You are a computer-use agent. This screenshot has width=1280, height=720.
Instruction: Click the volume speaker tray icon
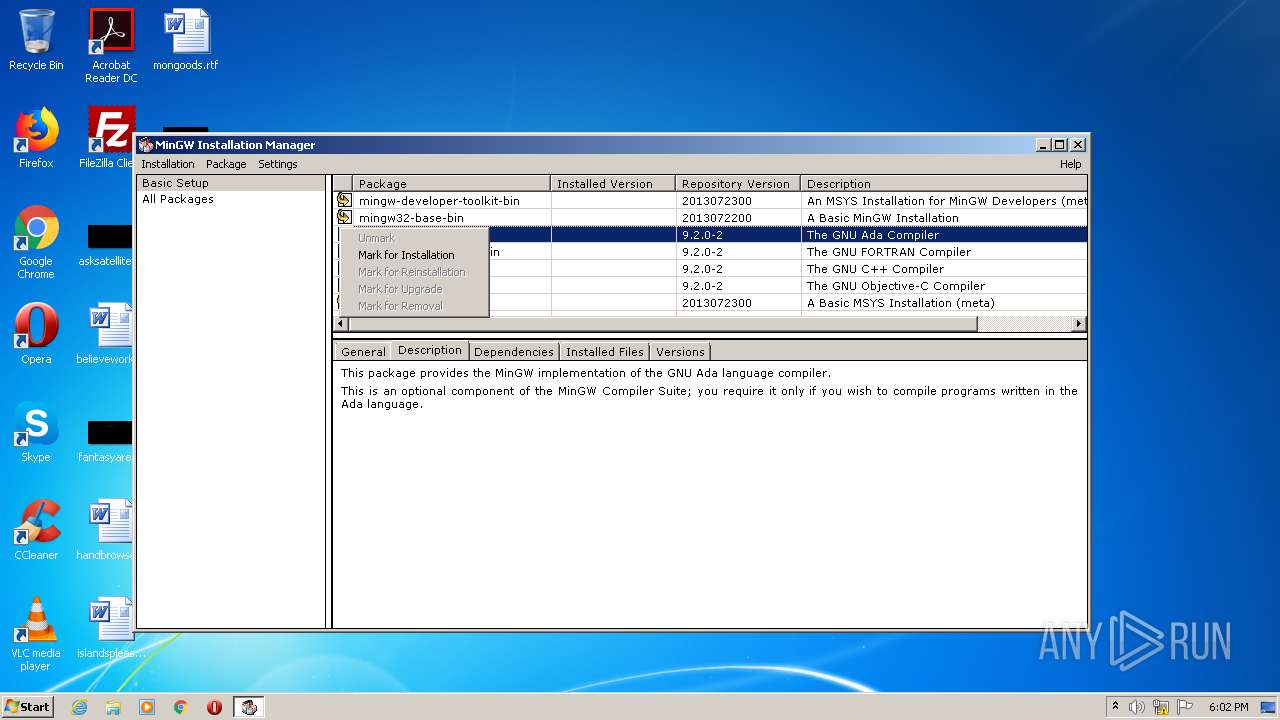[1137, 707]
